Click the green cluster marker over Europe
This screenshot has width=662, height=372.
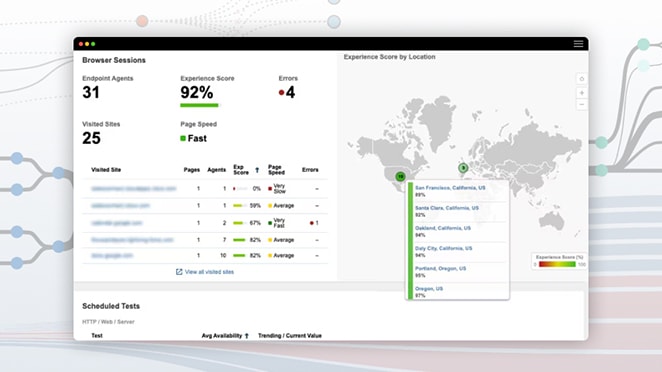(x=463, y=168)
